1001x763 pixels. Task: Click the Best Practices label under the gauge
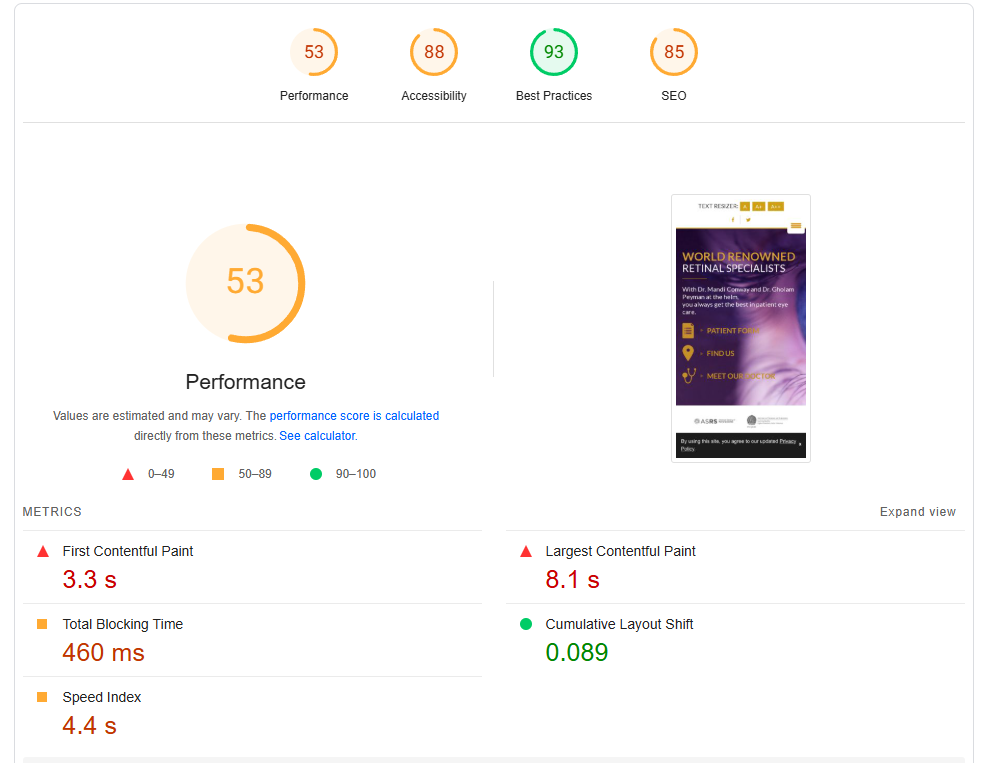(553, 96)
